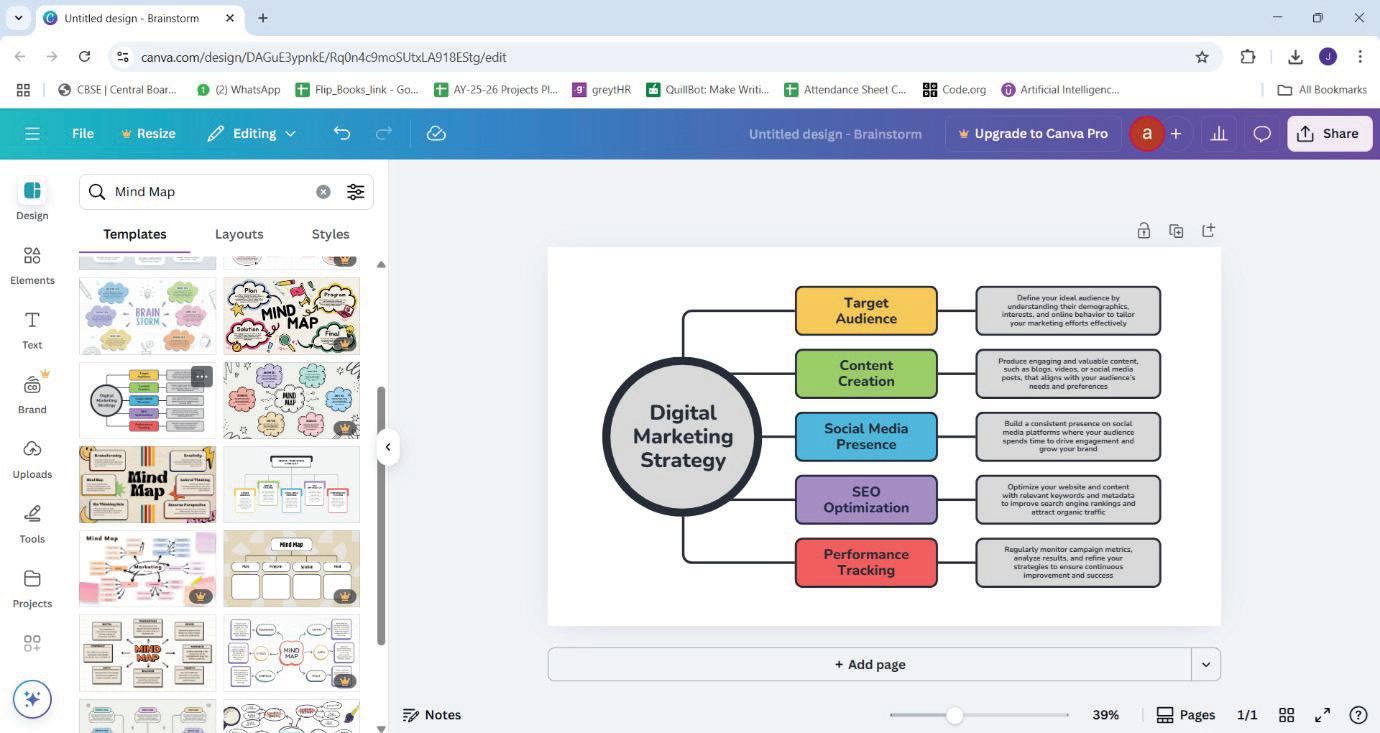The image size is (1380, 733).
Task: Select the Text tool in sidebar
Action: click(32, 330)
